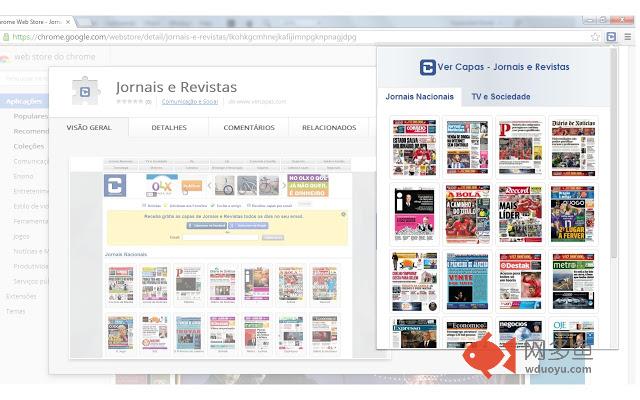This screenshot has width=640, height=400.
Task: Follow the Comunicação e Social category link
Action: tap(190, 101)
